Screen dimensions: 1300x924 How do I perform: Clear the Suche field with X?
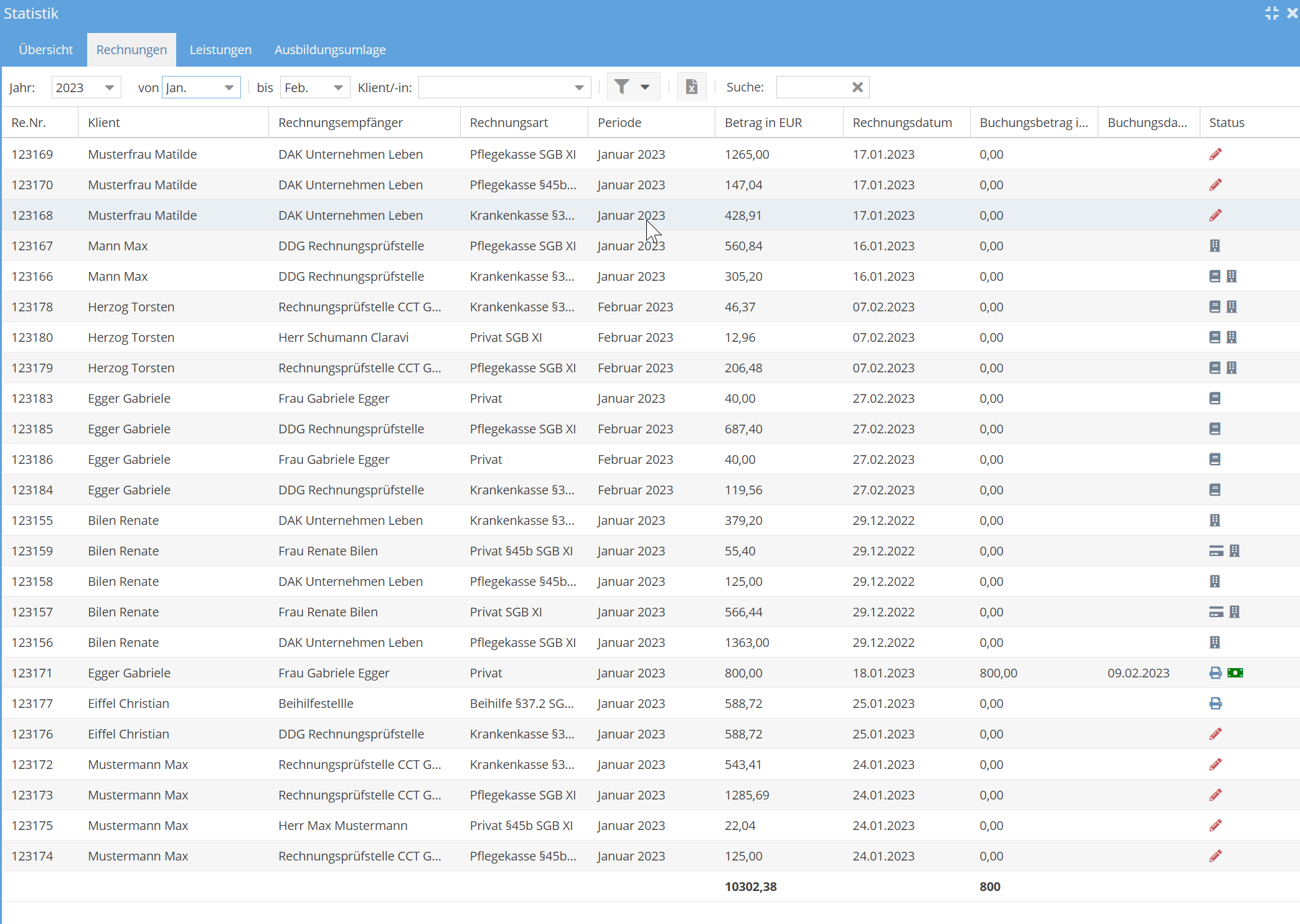pos(857,87)
